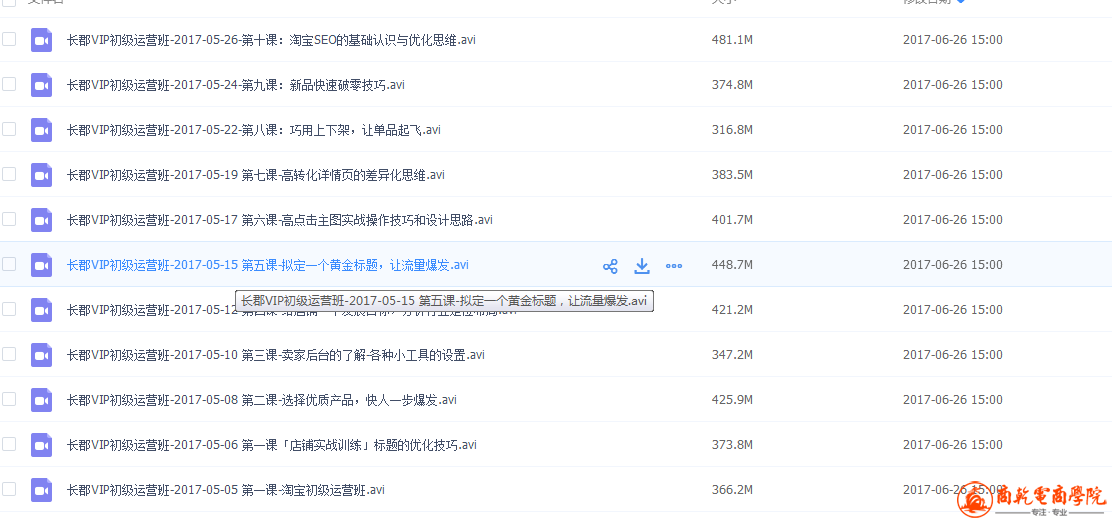
Task: Open file 第九课：新品快速破零技巧.avi
Action: click(x=235, y=85)
